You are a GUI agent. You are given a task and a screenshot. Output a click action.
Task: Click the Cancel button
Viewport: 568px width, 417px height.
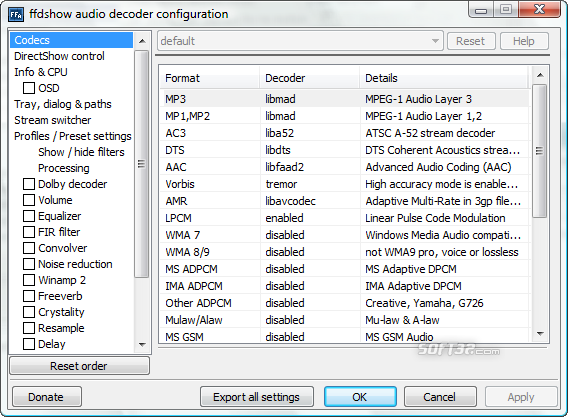440,397
